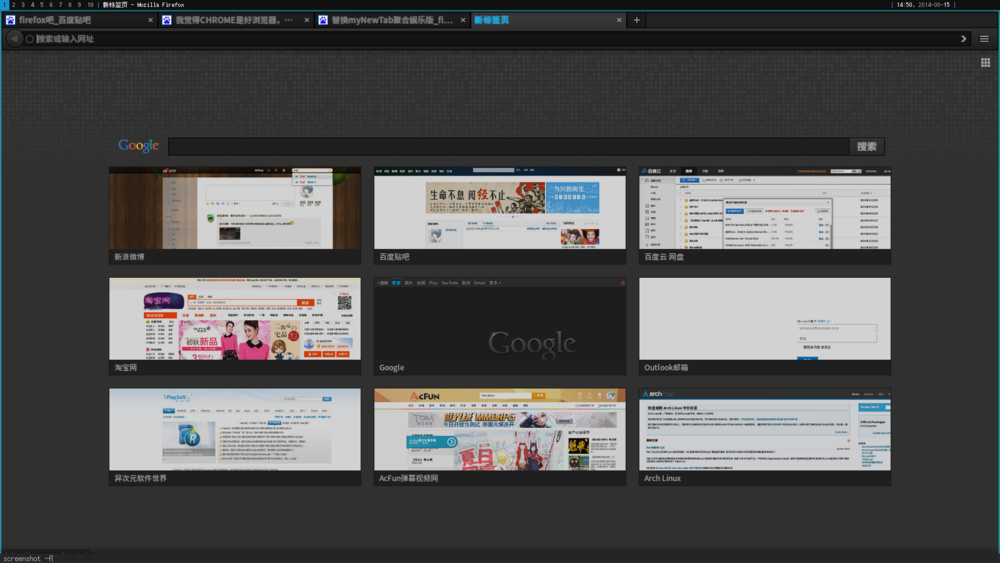
Task: Open the 百度云 网盘 thumbnail
Action: coord(765,208)
